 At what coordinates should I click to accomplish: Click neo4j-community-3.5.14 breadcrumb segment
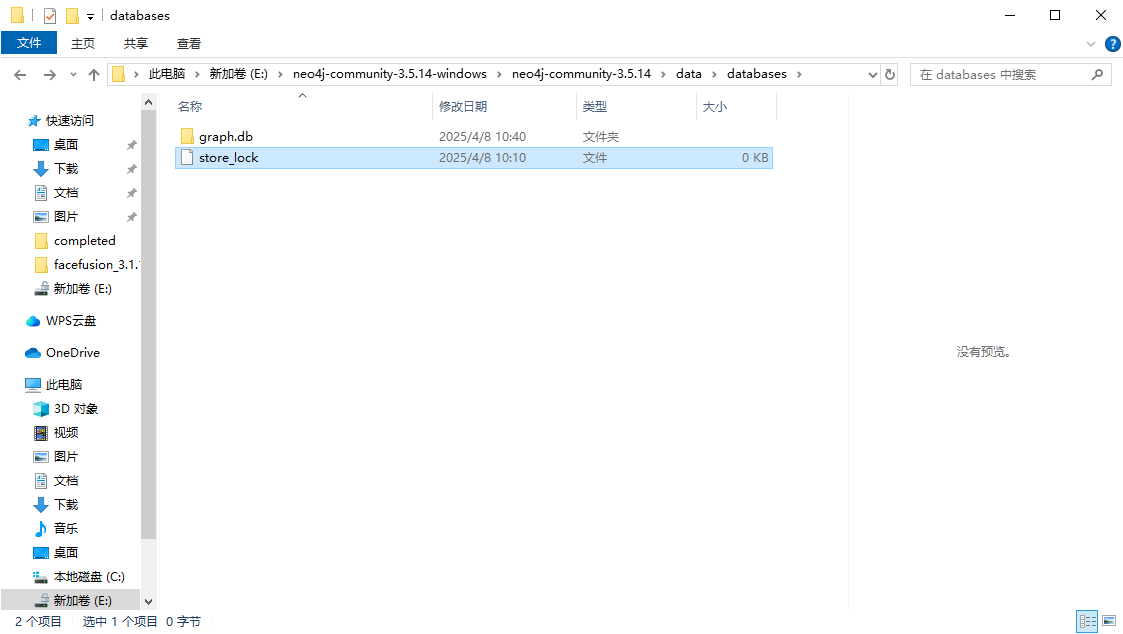[581, 74]
